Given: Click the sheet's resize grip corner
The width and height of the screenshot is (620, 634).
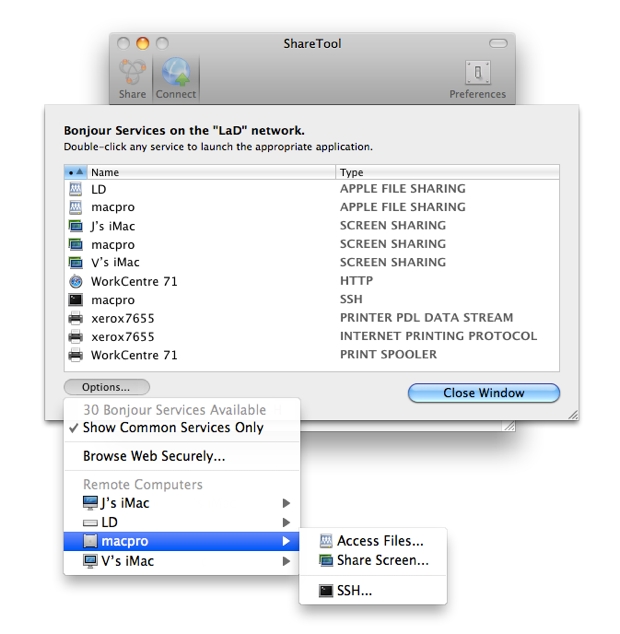Looking at the screenshot, I should pos(573,414).
